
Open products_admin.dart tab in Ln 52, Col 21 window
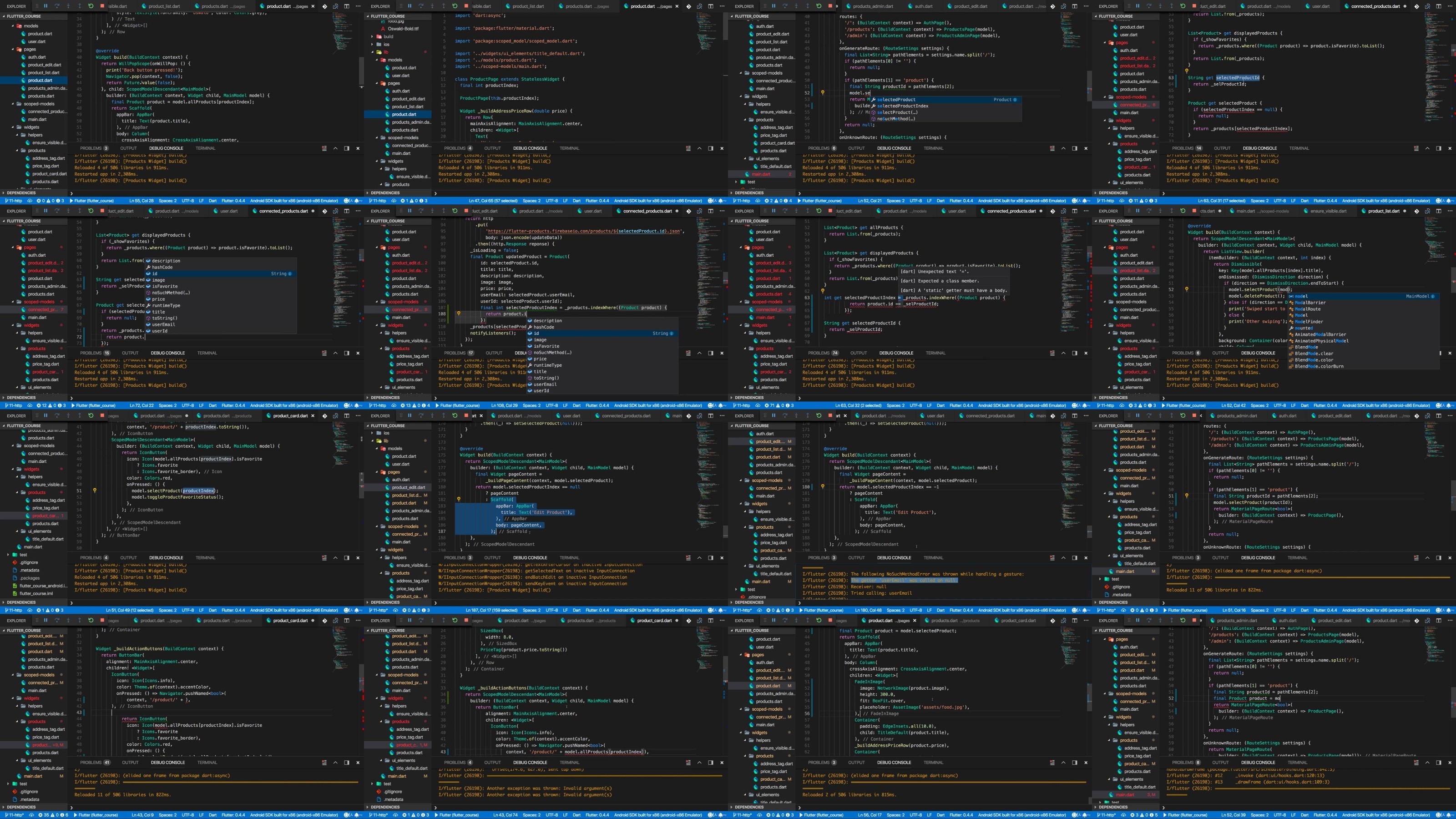(873, 6)
